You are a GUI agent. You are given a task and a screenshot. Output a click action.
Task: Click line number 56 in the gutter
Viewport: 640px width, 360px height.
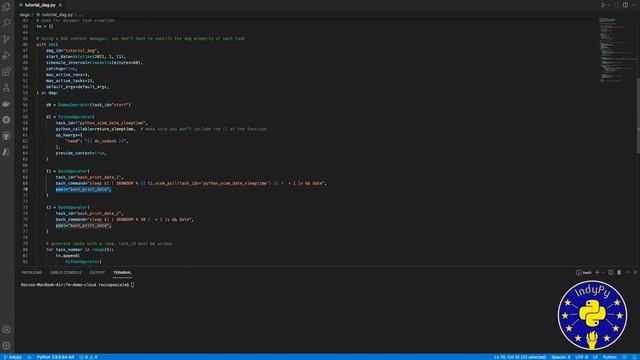(x=25, y=104)
